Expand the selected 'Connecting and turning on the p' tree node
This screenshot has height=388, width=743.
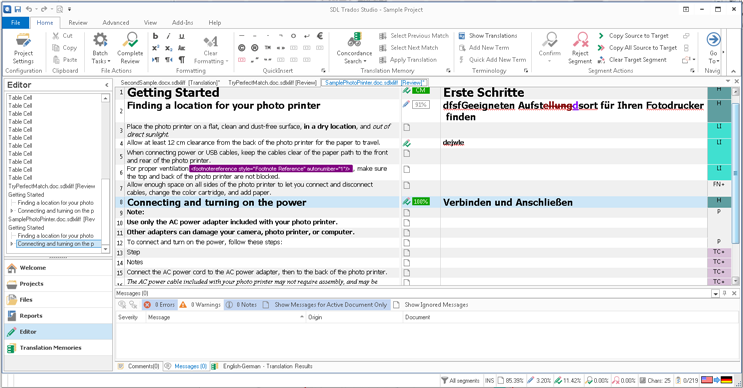coord(11,244)
